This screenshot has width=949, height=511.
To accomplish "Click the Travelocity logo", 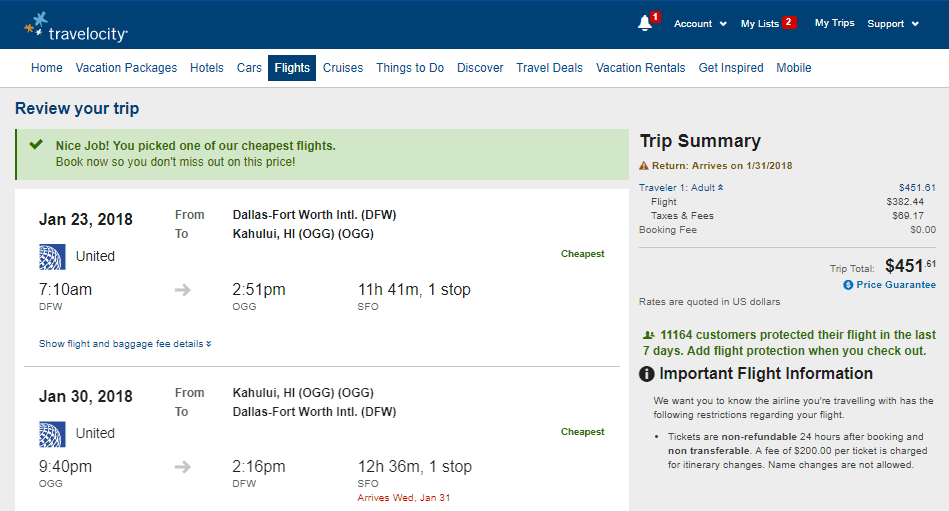I will click(x=76, y=27).
